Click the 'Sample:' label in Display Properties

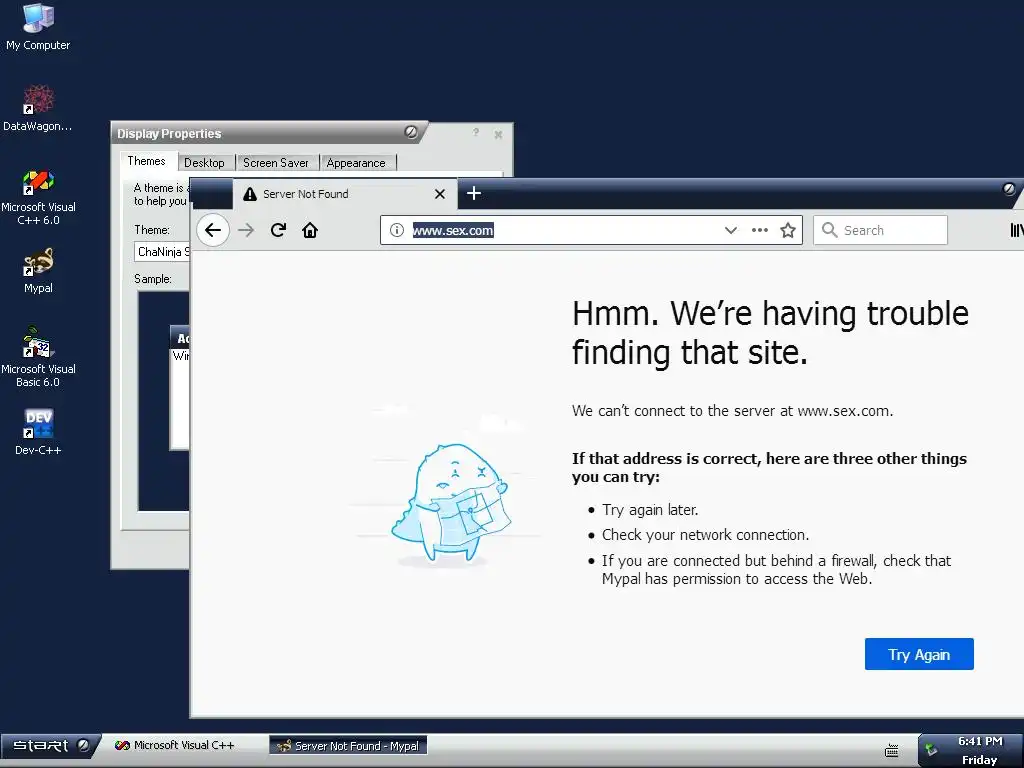tap(153, 279)
